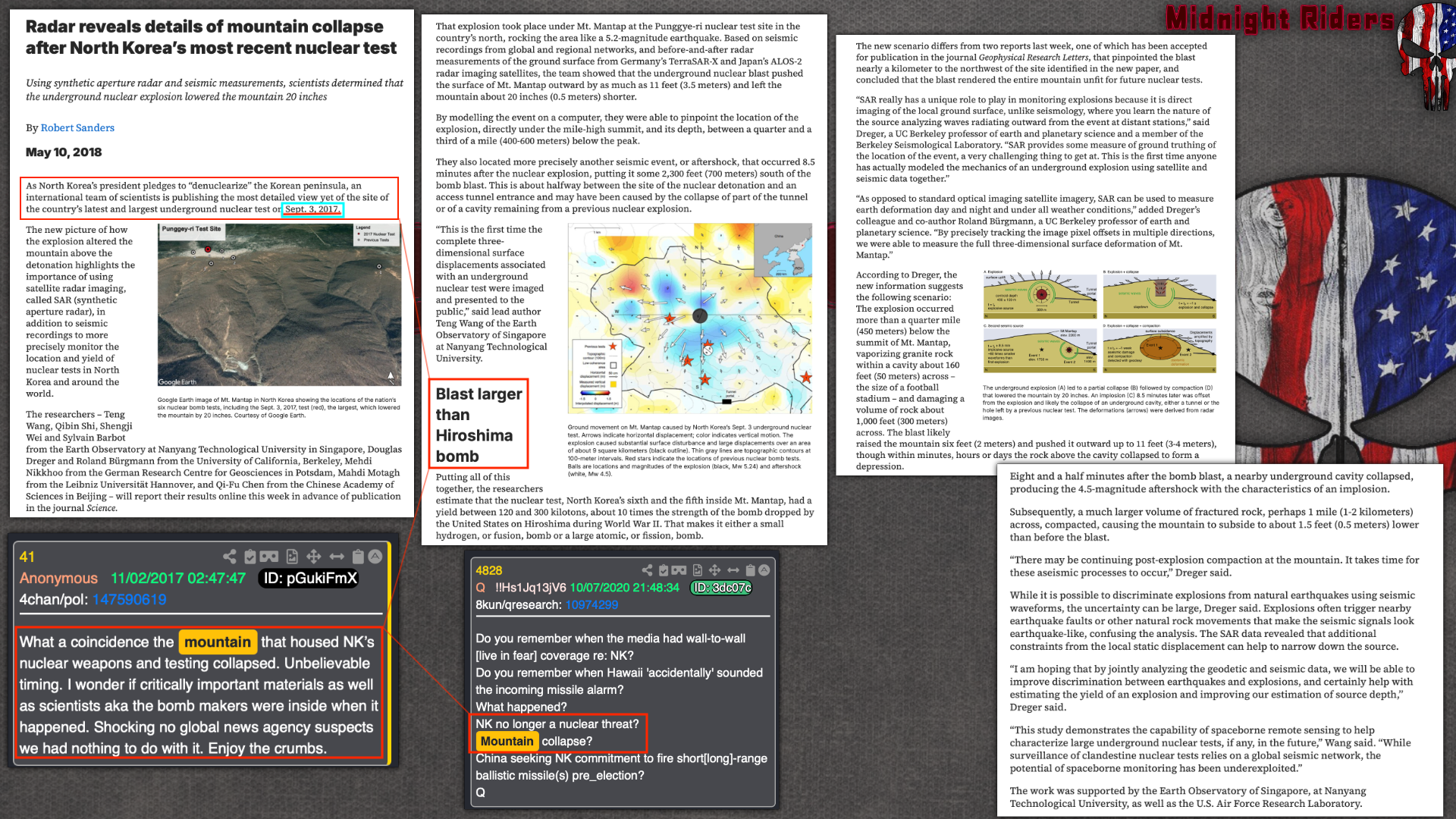Click the 'Google Earth' watermark caption under satellite image
This screenshot has width=1456, height=819.
[177, 382]
